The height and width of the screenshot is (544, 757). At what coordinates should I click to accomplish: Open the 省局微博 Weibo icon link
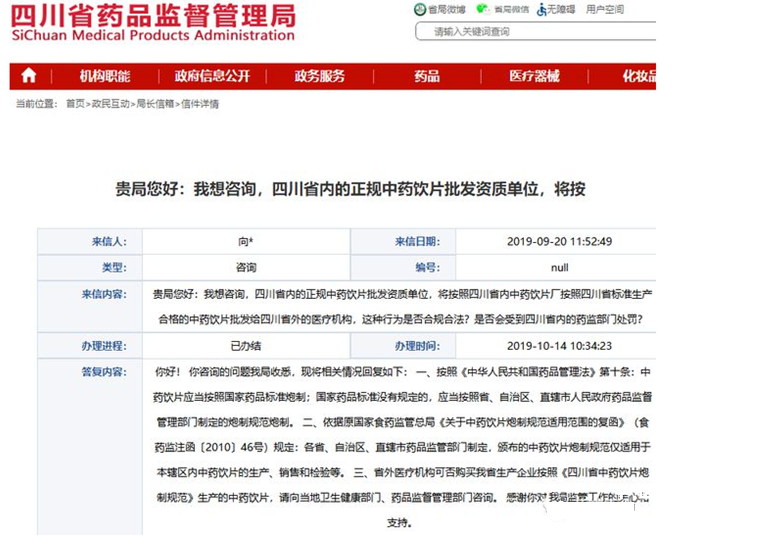[x=440, y=9]
